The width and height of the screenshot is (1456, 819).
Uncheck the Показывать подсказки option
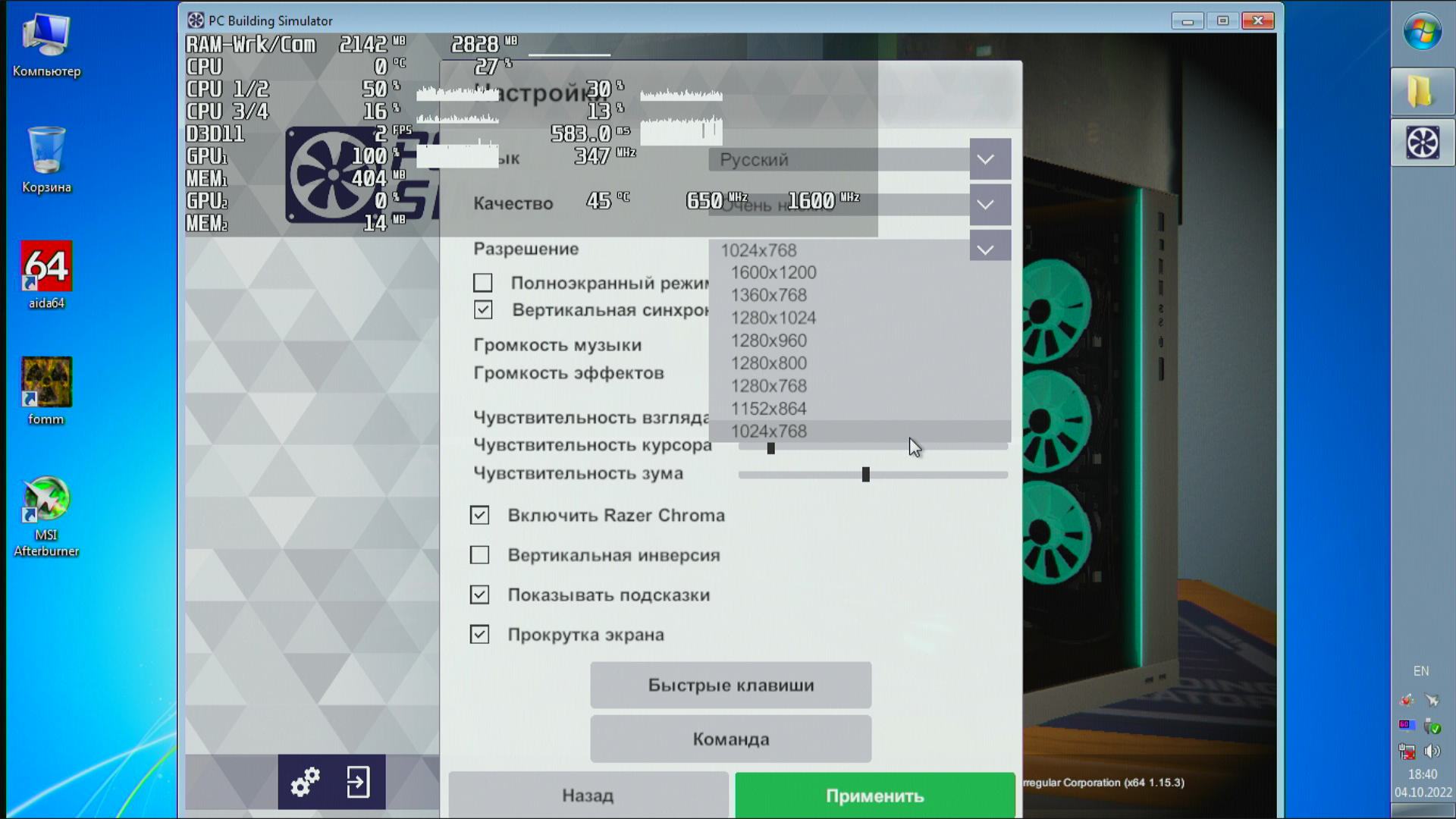click(x=479, y=595)
